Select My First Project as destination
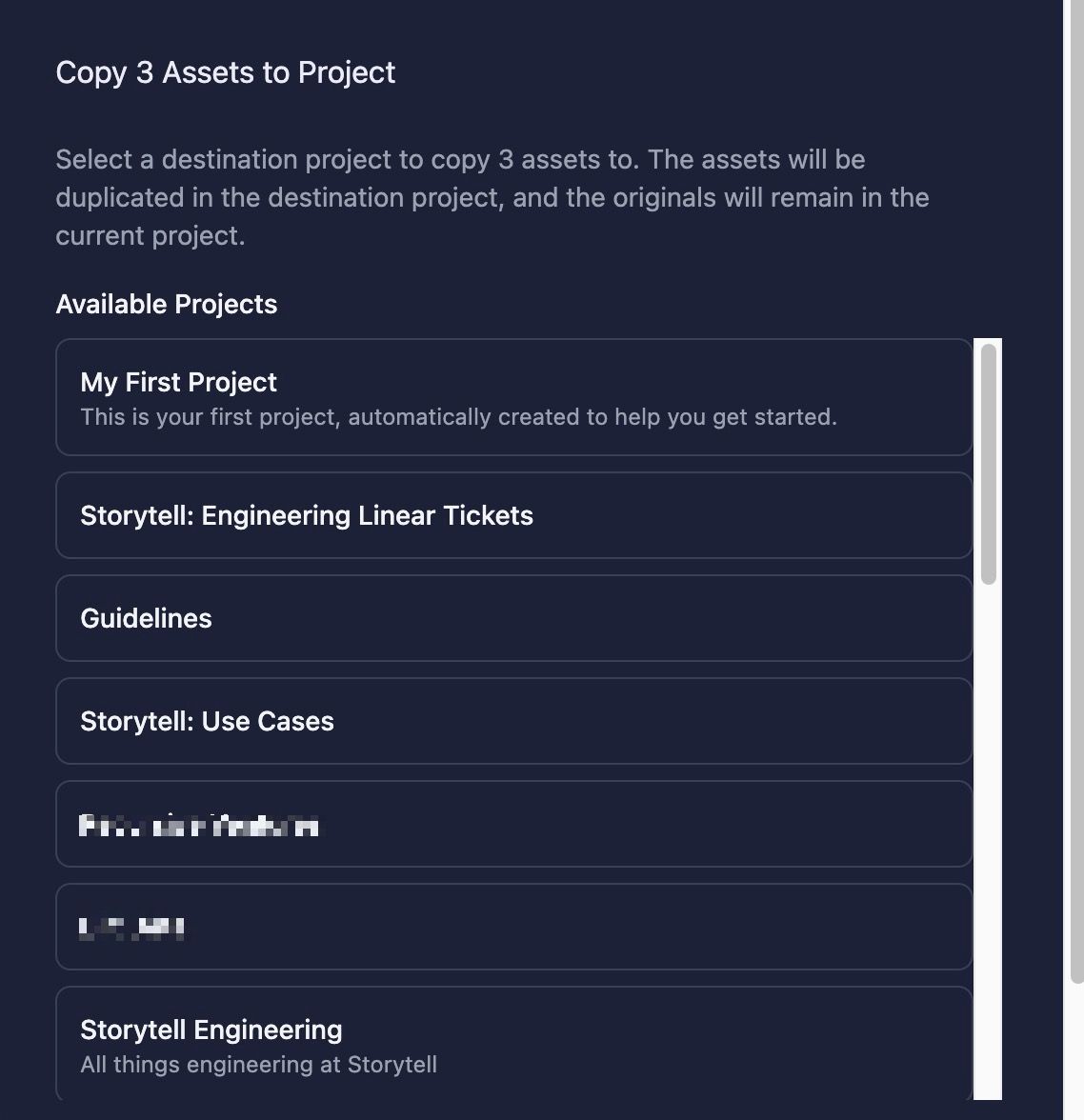The image size is (1084, 1120). pyautogui.click(x=513, y=397)
